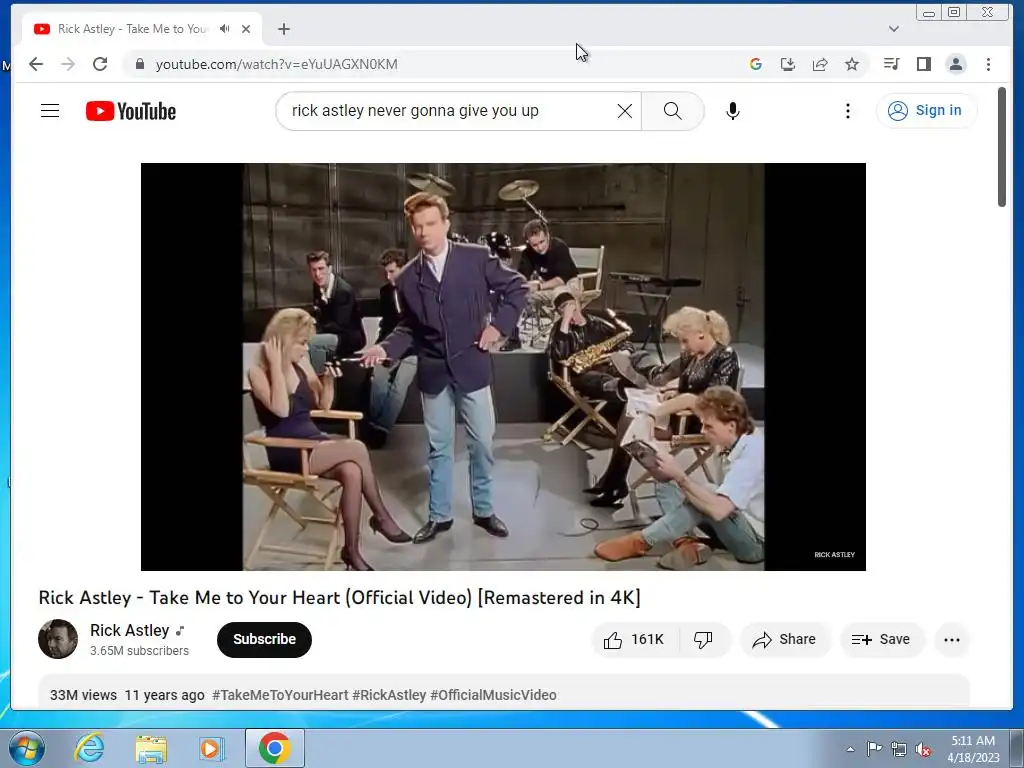Toggle the Chrome side panel
Image resolution: width=1024 pixels, height=768 pixels.
(923, 64)
